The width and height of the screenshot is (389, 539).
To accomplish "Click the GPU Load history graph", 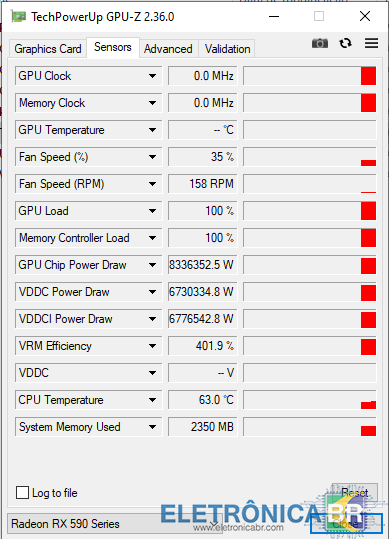I will pyautogui.click(x=309, y=211).
